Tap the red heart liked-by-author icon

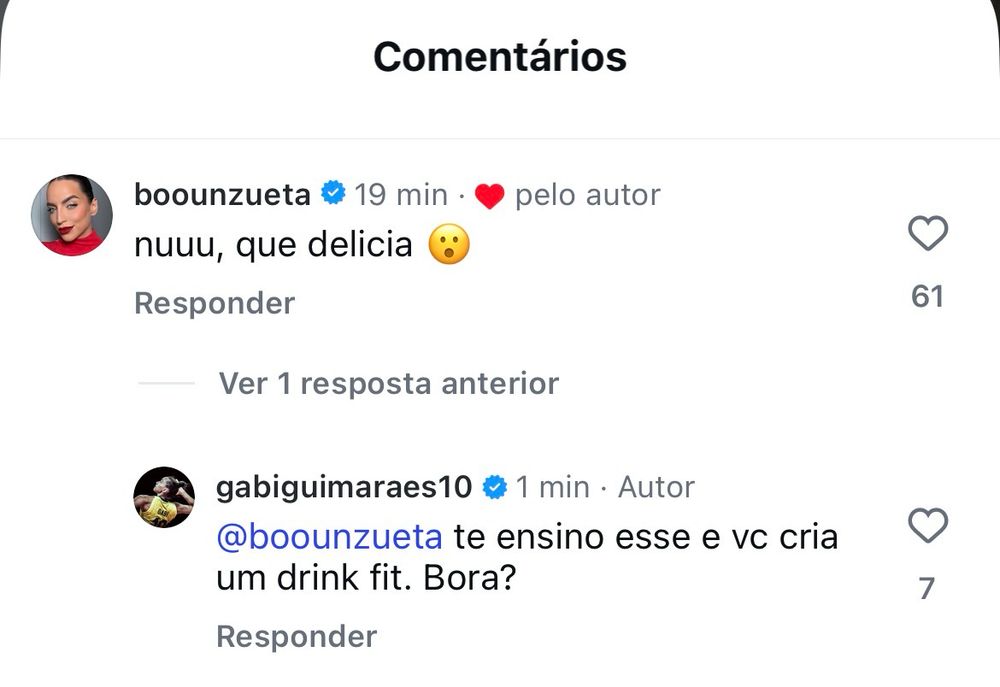[489, 196]
